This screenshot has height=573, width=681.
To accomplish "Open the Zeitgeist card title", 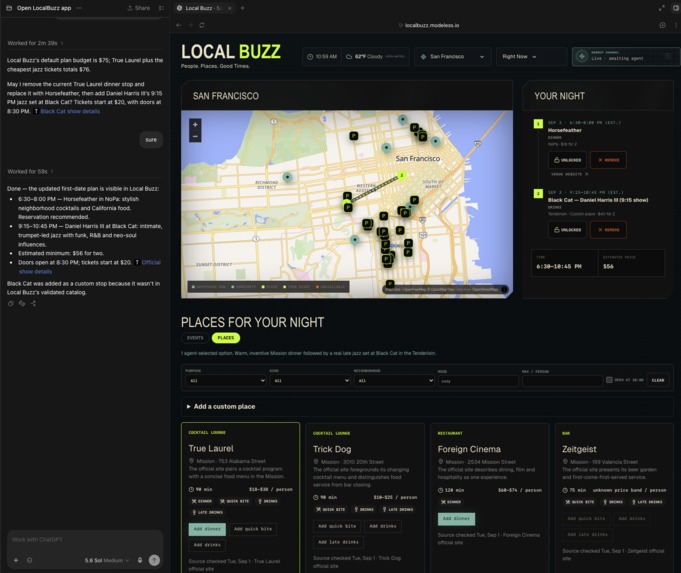I will click(579, 449).
